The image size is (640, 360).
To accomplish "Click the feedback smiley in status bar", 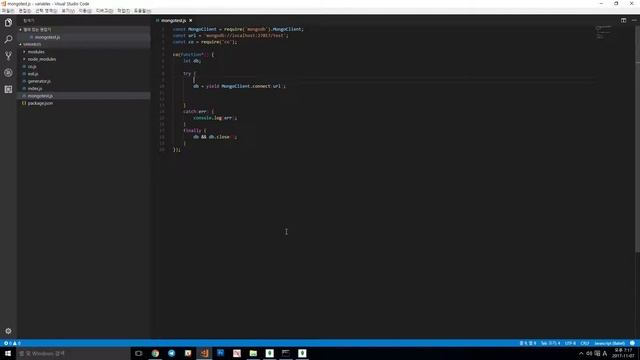I will tap(632, 343).
